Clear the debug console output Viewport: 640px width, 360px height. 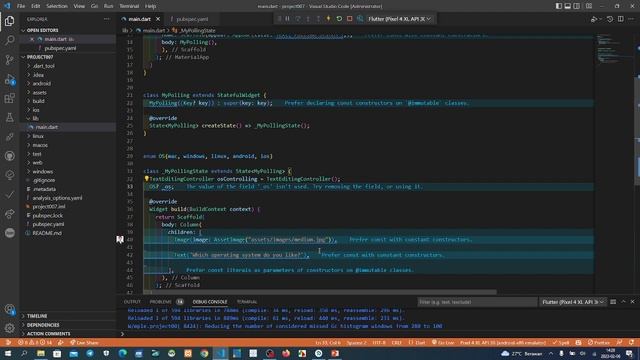(613, 302)
